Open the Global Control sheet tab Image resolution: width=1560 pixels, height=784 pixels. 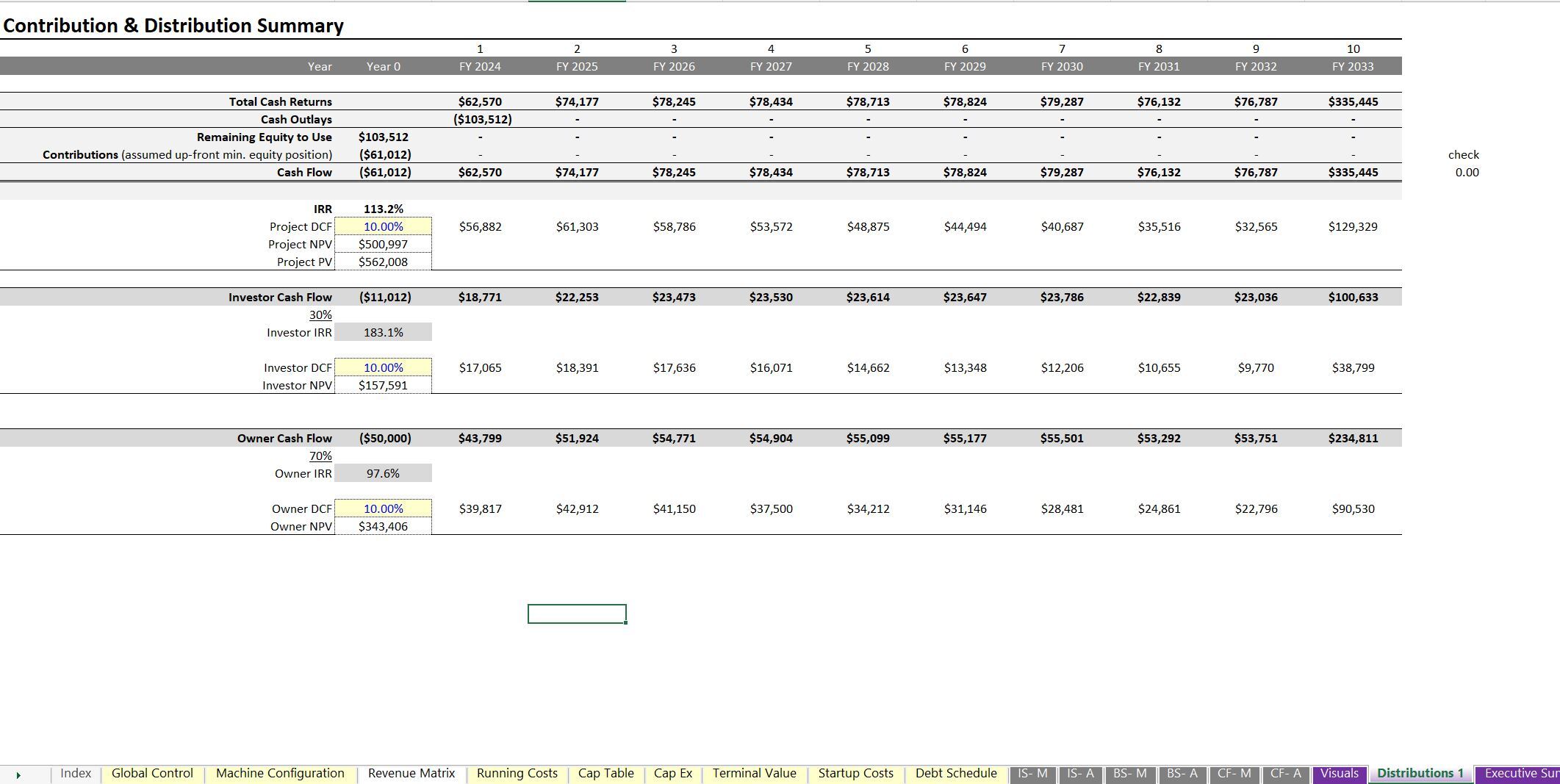tap(151, 773)
